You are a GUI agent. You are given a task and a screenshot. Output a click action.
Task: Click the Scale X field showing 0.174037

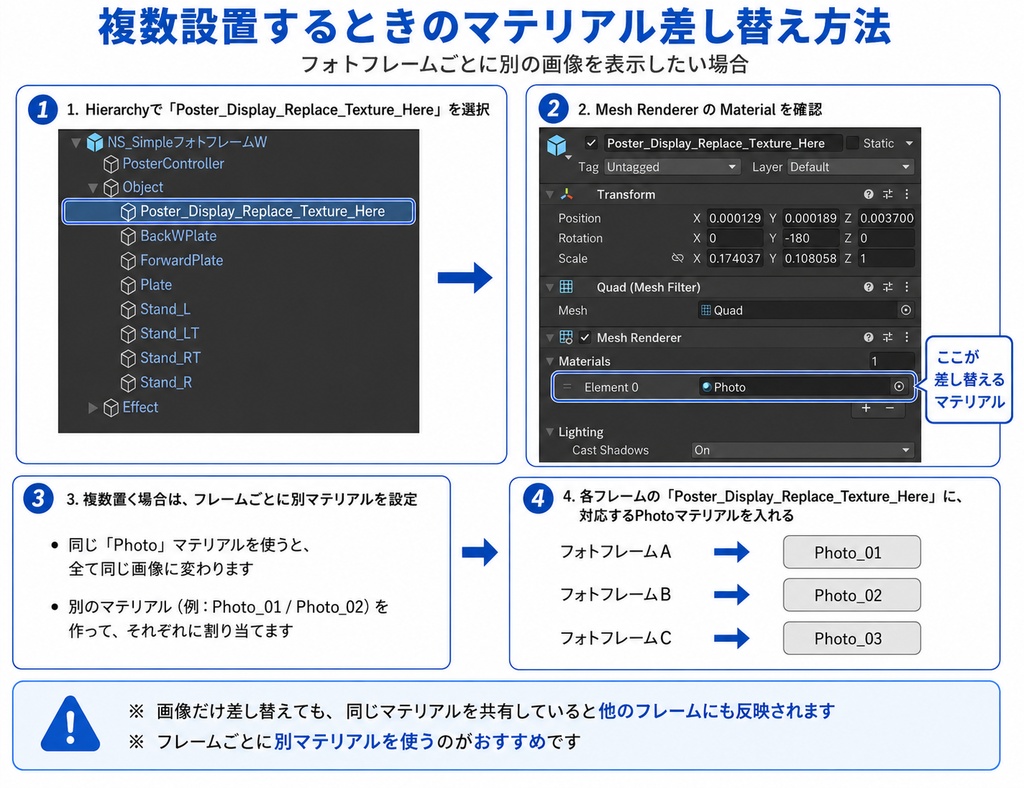(x=735, y=259)
